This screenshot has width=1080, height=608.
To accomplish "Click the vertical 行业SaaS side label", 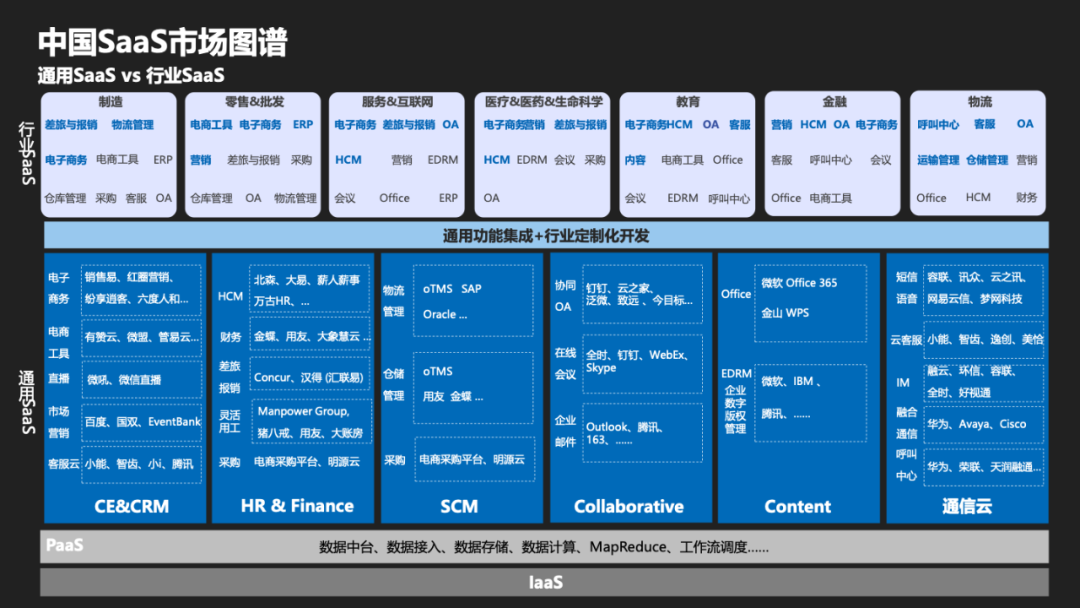I will tap(26, 154).
